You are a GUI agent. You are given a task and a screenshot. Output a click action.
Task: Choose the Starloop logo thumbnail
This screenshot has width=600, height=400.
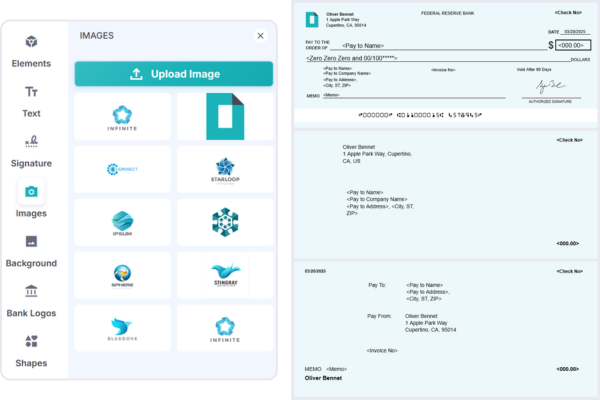click(x=225, y=169)
